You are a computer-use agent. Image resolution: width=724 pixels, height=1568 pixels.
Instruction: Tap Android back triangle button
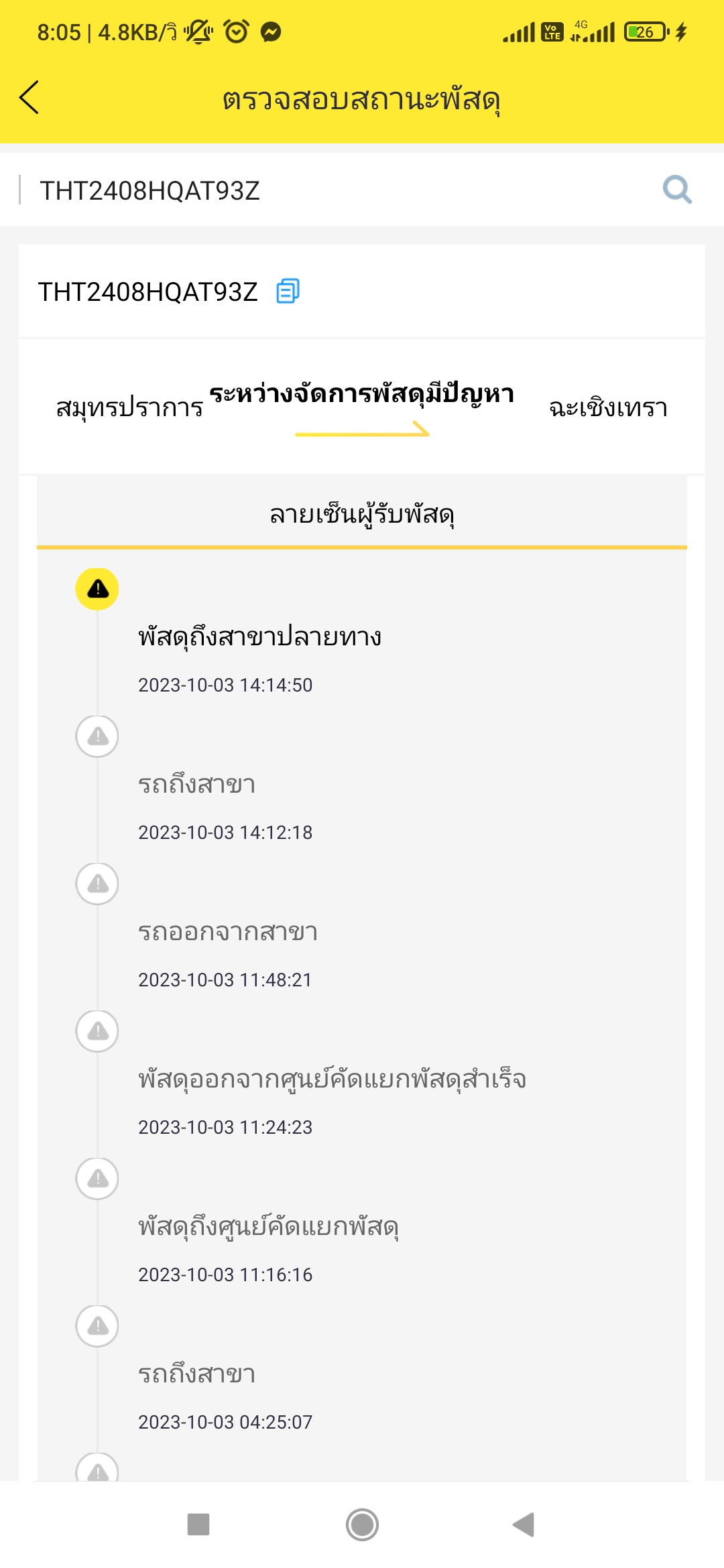(524, 1524)
